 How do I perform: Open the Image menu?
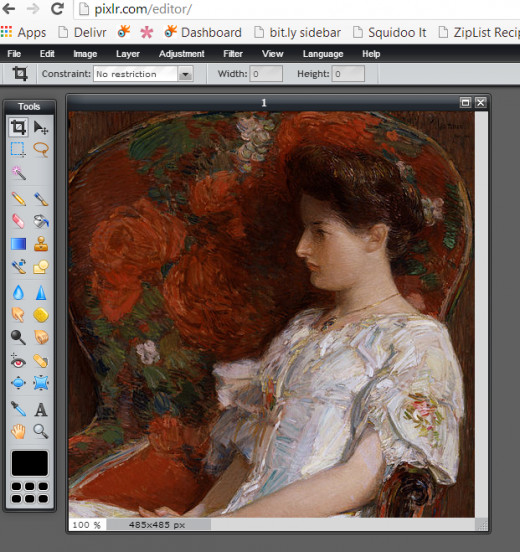[85, 54]
